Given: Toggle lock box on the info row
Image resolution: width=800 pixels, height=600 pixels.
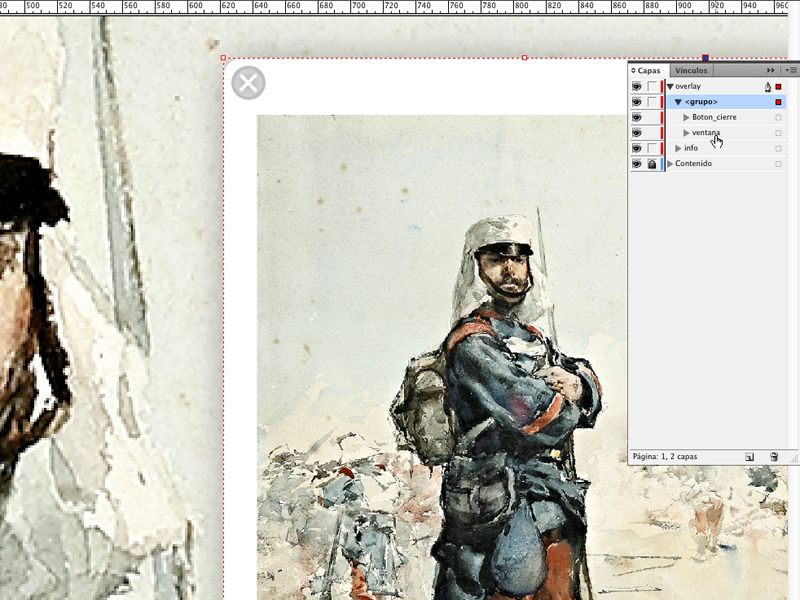Looking at the screenshot, I should tap(652, 148).
